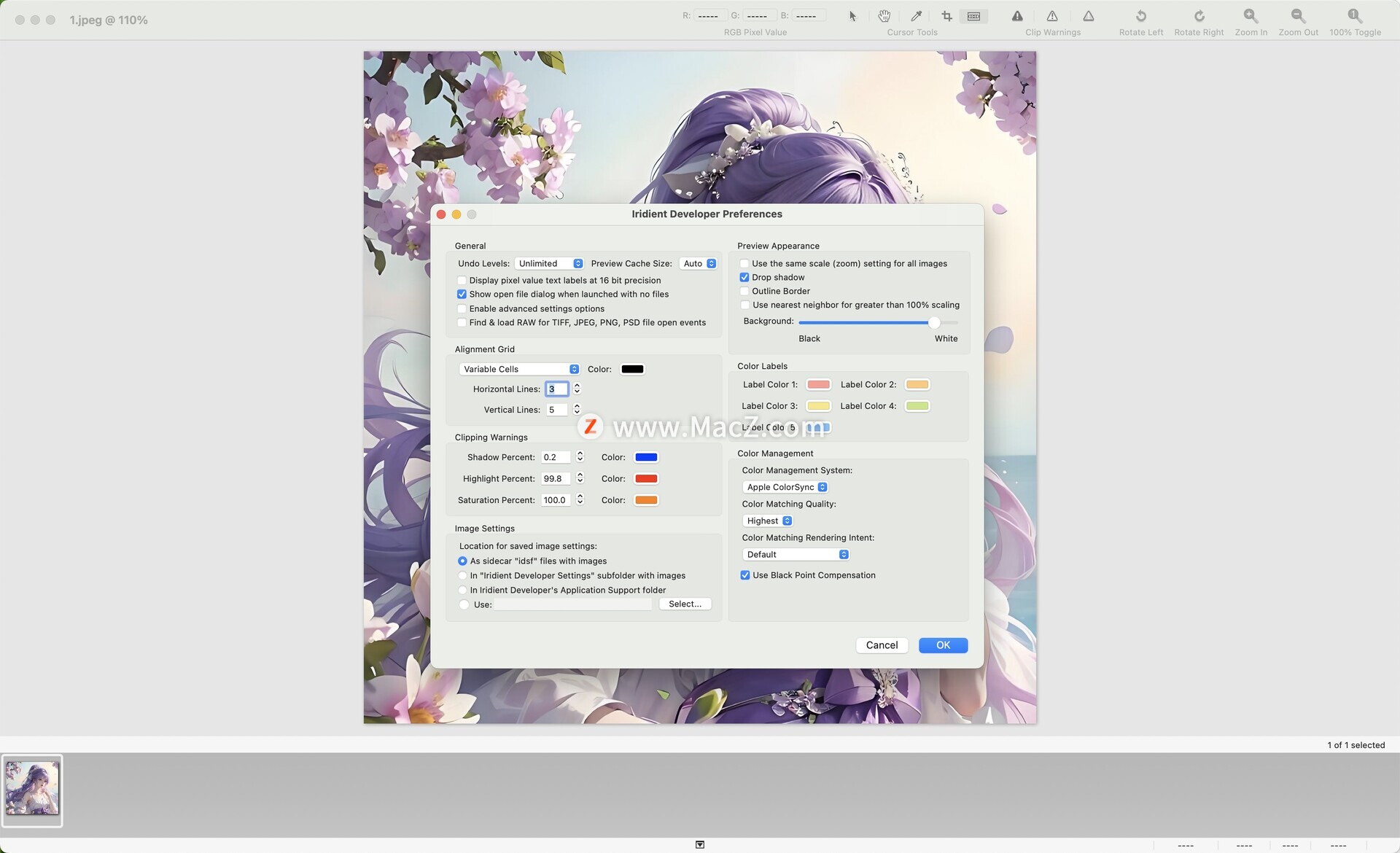
Task: Toggle the third gray clip warning icon
Action: tap(1089, 16)
